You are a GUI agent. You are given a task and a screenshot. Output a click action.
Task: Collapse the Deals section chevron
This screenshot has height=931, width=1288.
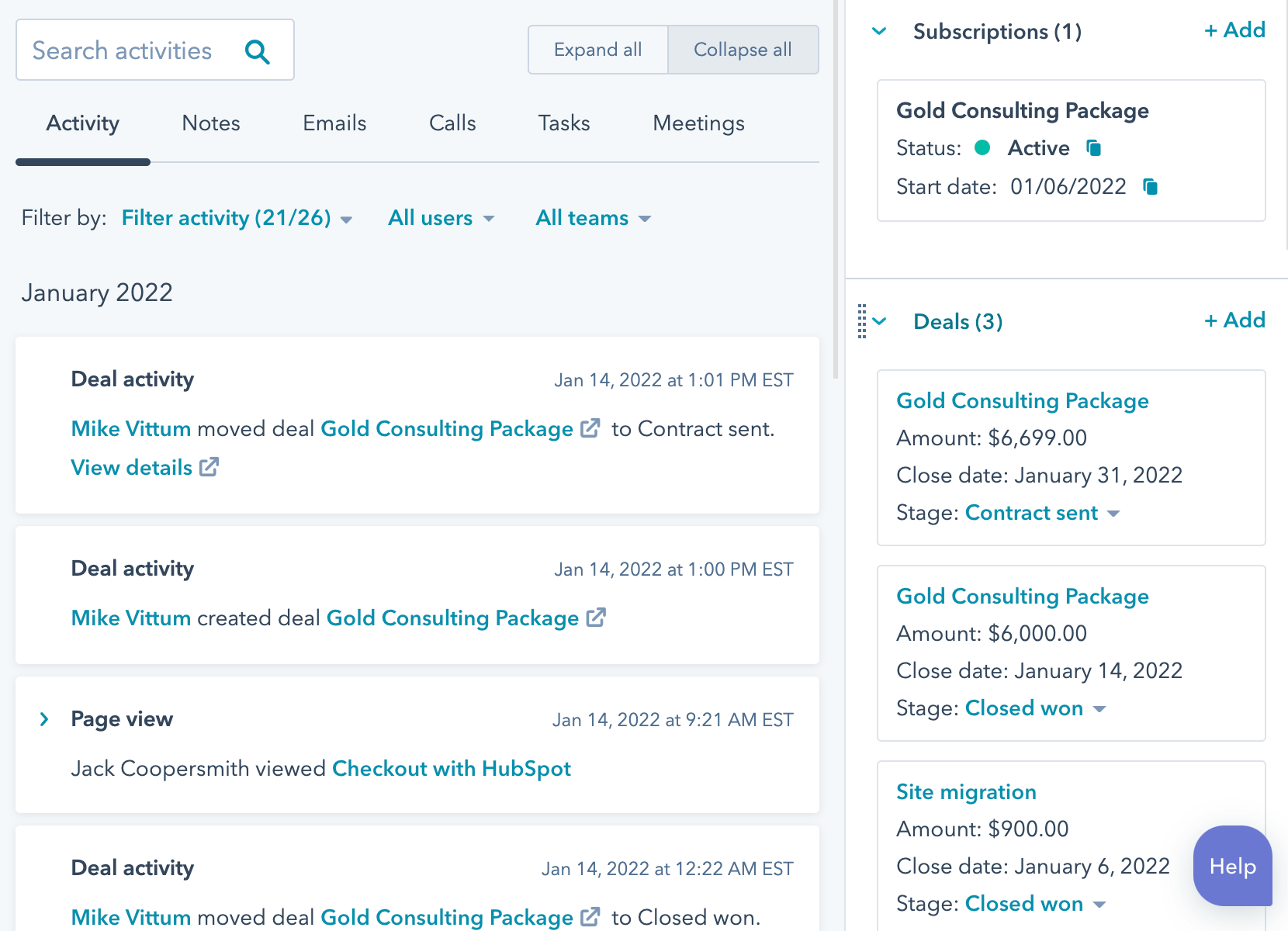tap(880, 321)
